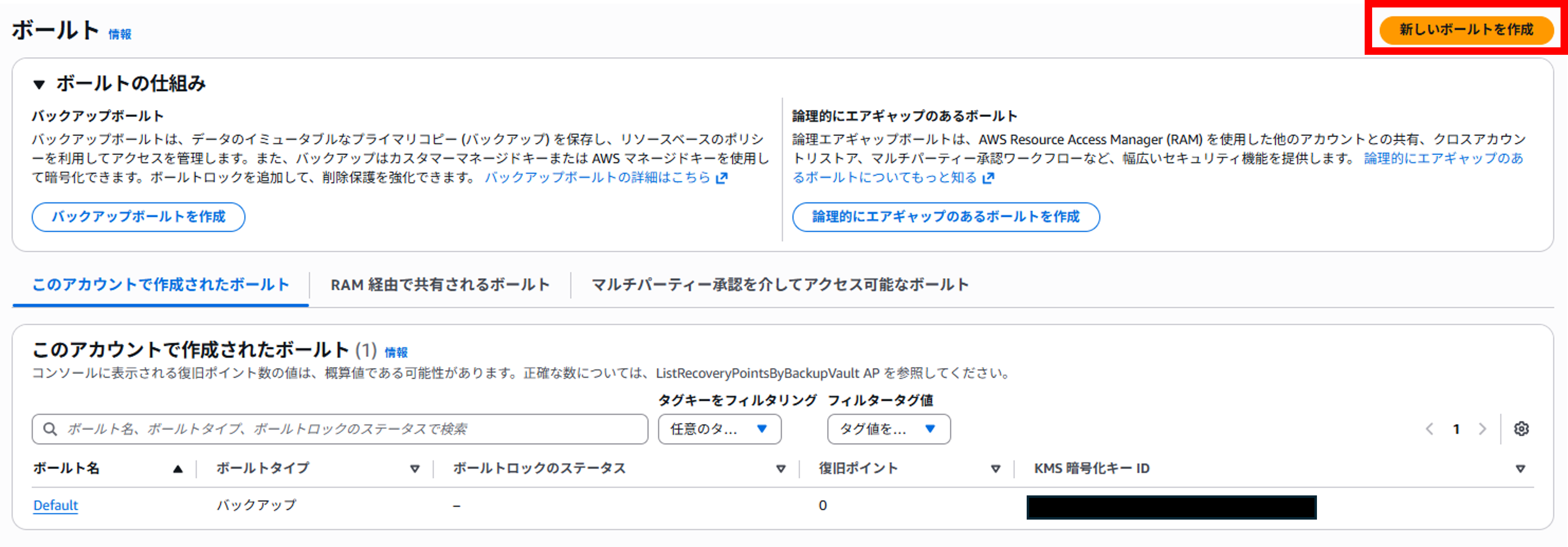Viewport: 1568px width, 547px height.
Task: Select このアカウントで作成されたボールト tab
Action: pyautogui.click(x=161, y=285)
